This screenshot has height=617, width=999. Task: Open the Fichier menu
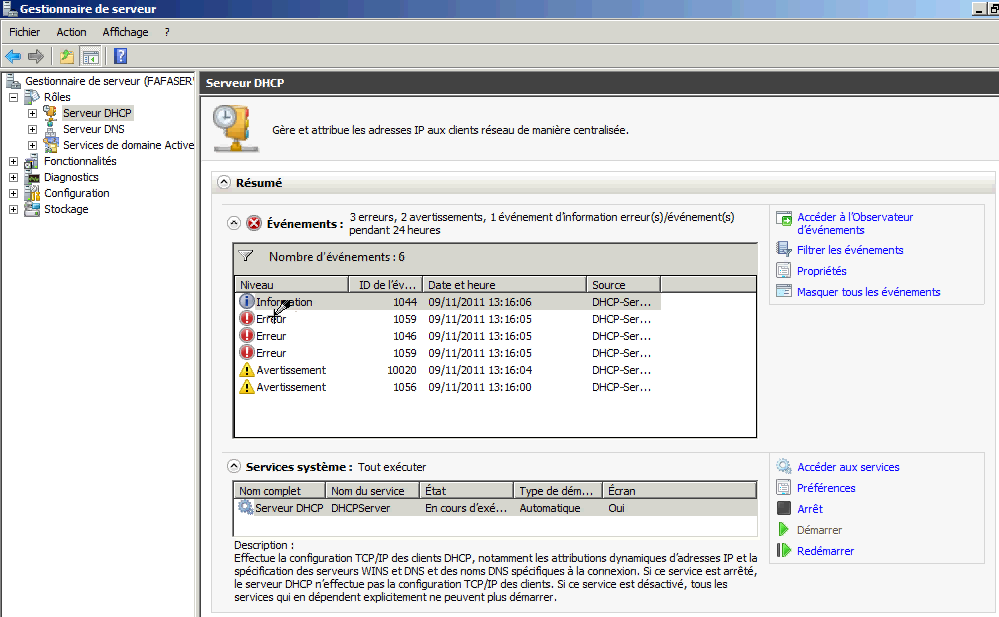[24, 32]
